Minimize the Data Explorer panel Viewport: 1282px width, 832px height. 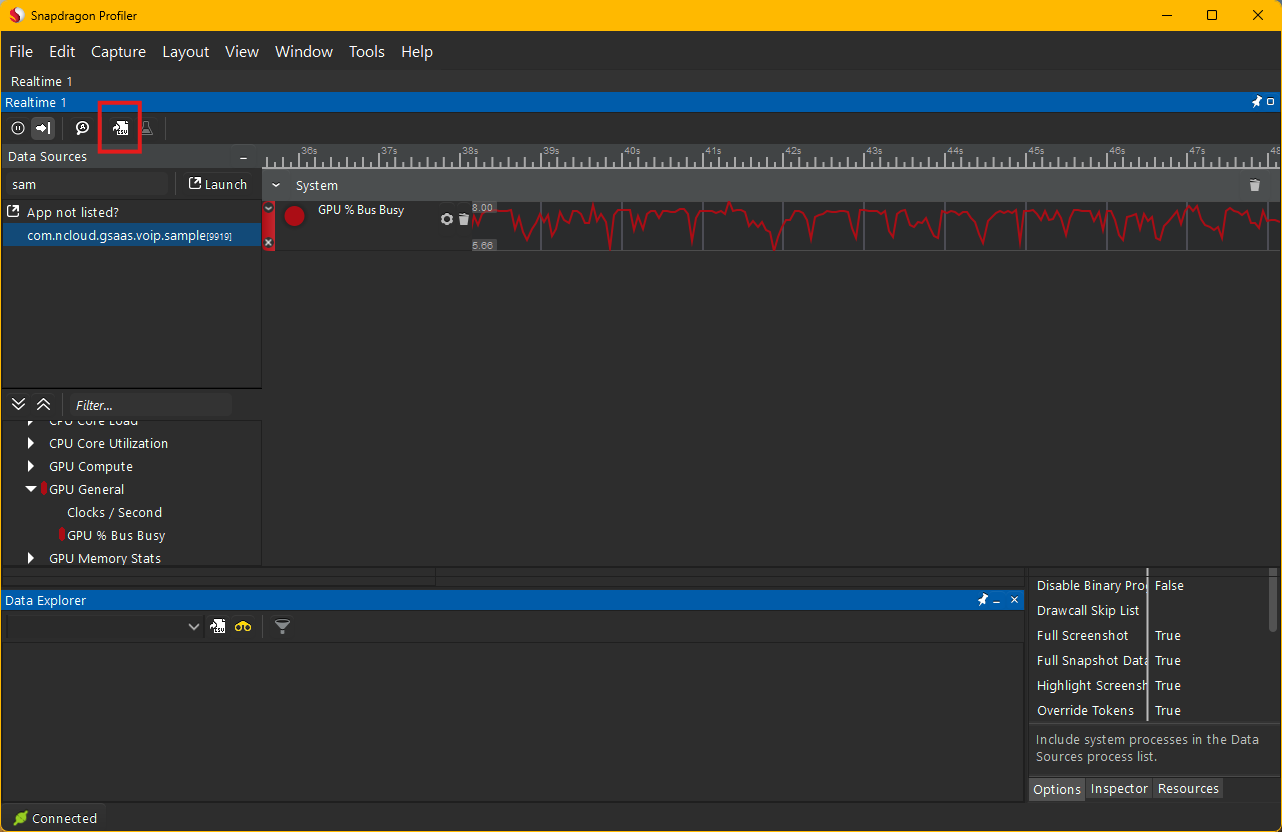(997, 600)
